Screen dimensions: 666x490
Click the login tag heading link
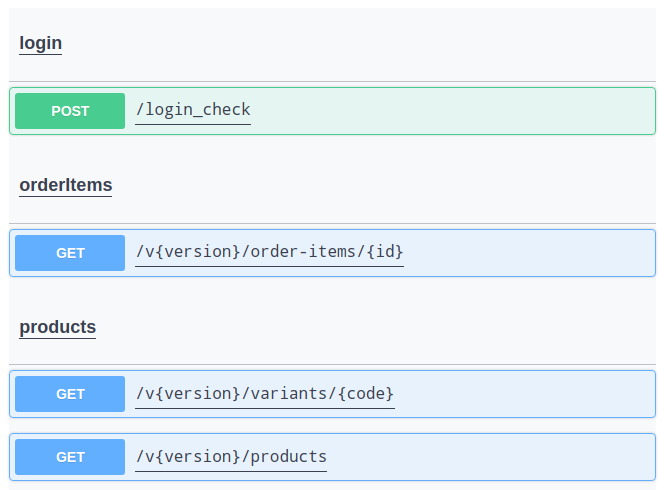tap(41, 43)
